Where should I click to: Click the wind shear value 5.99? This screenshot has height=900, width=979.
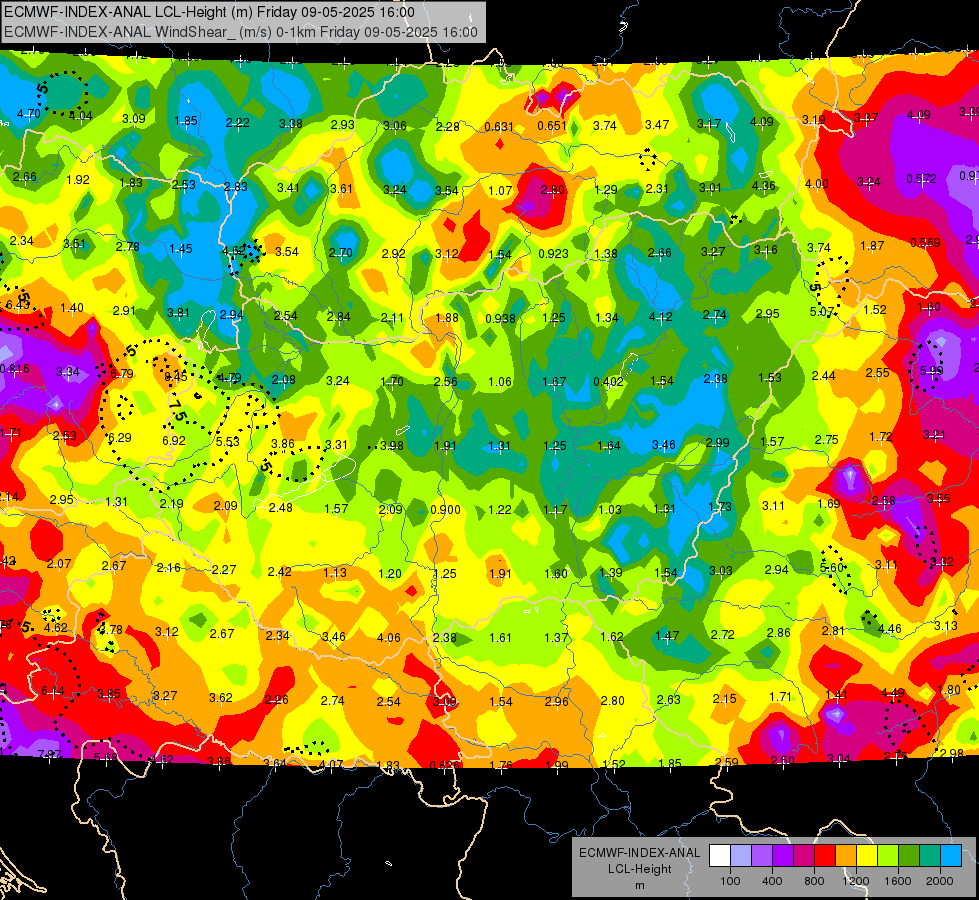931,370
